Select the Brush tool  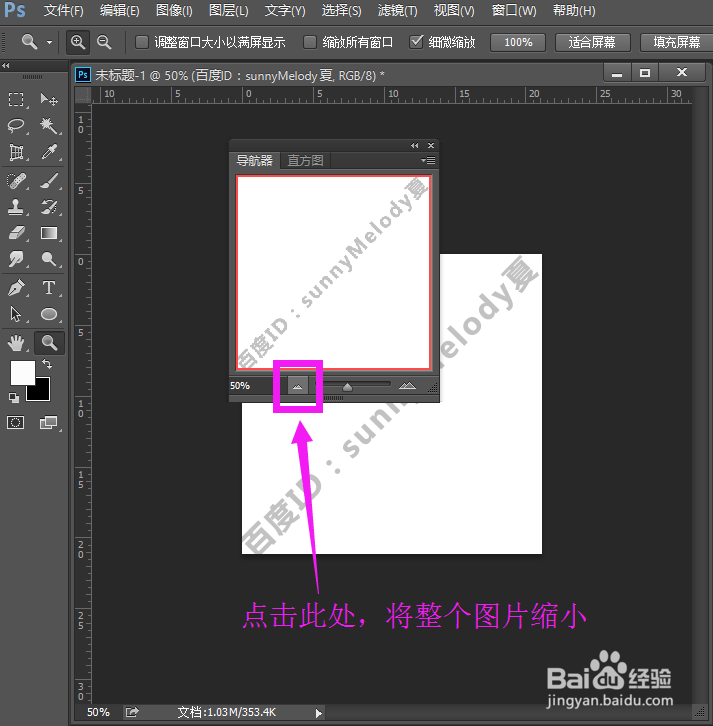(x=49, y=181)
